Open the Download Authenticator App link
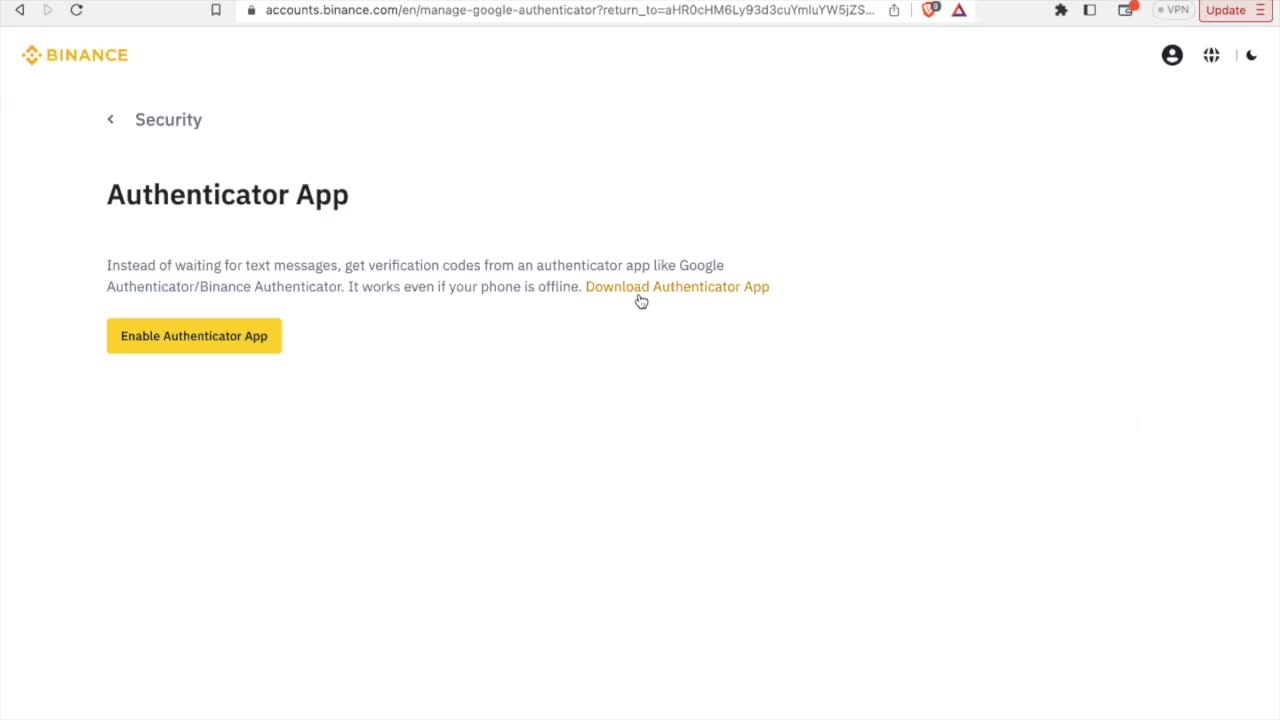Image resolution: width=1280 pixels, height=720 pixels. point(677,287)
